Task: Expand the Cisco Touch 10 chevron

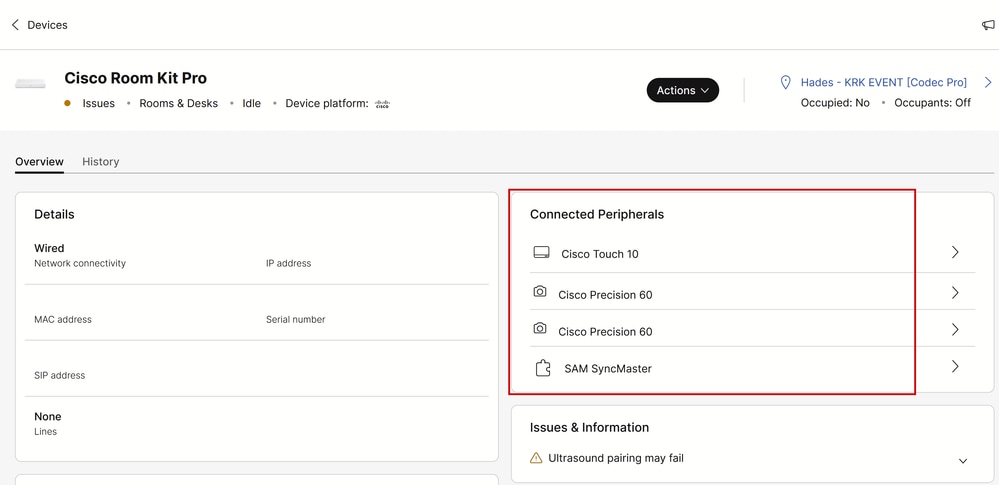Action: point(955,252)
